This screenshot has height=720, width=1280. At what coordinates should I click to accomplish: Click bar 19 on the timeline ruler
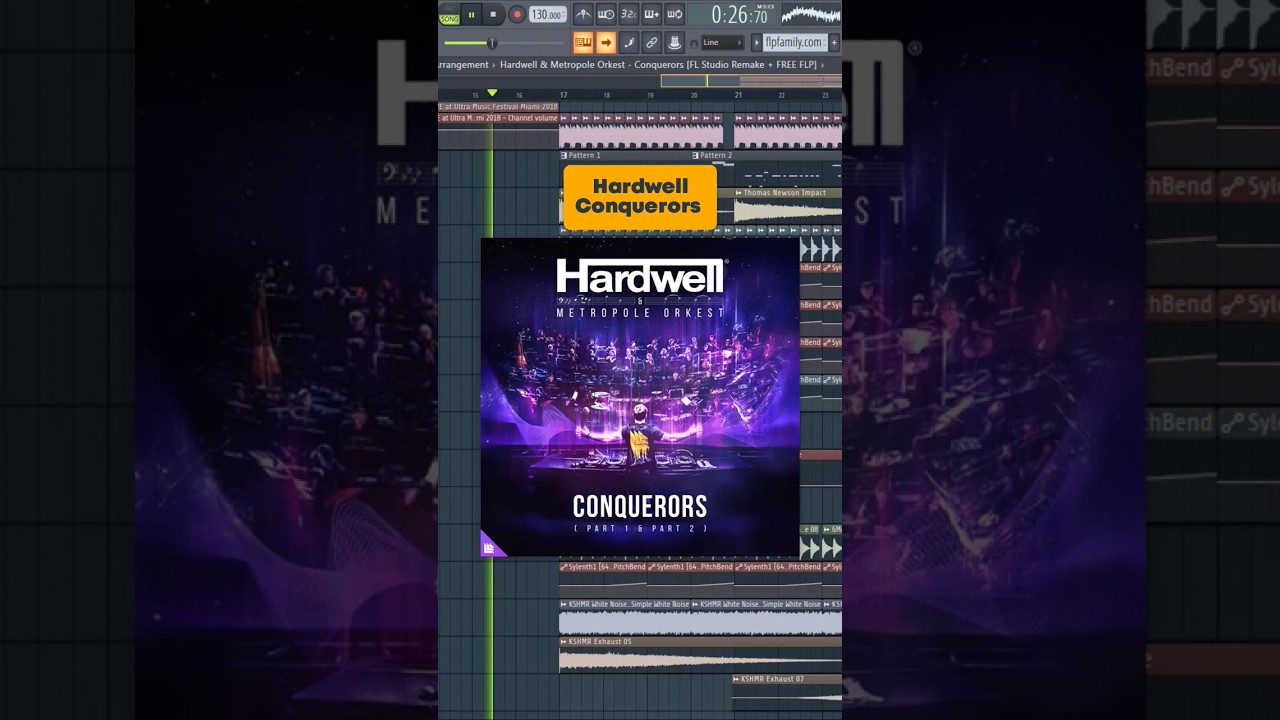[x=651, y=95]
